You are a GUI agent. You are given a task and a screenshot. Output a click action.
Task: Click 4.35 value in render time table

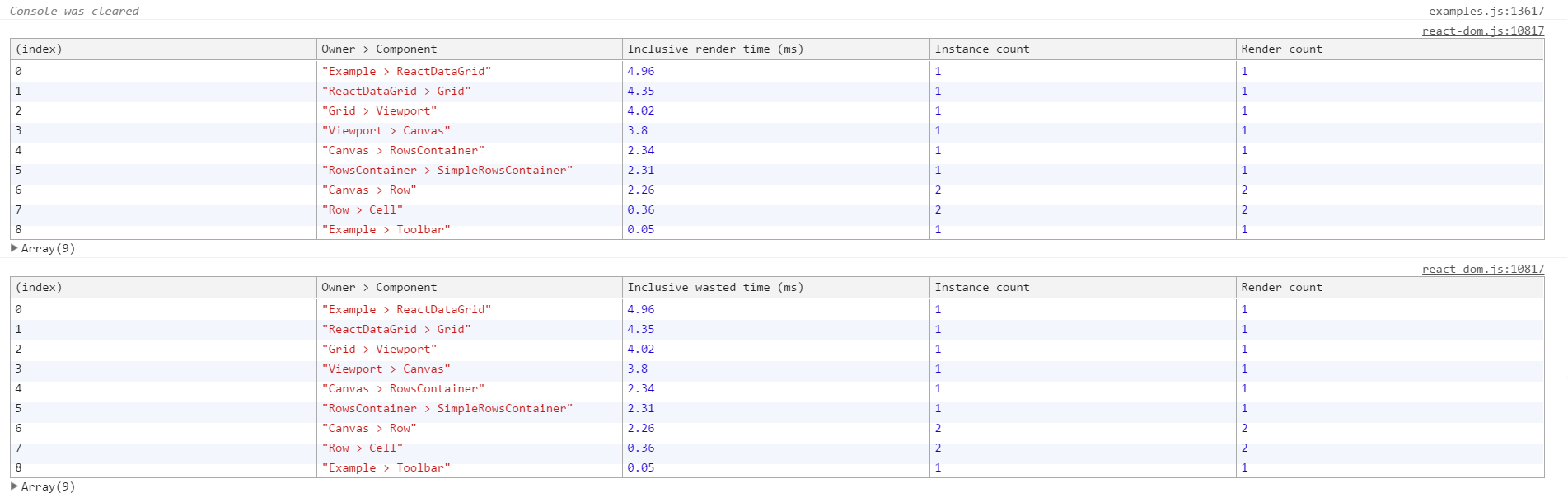(641, 91)
